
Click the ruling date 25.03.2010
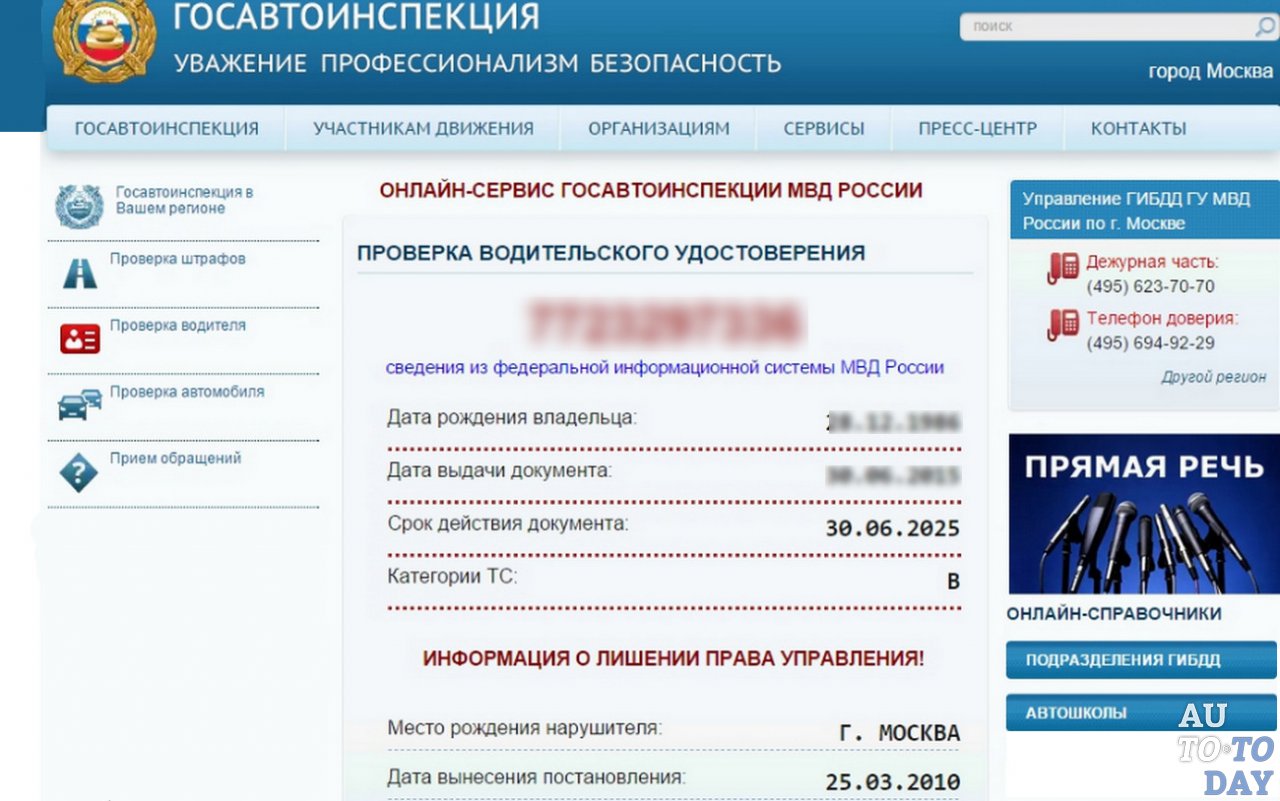[x=892, y=782]
